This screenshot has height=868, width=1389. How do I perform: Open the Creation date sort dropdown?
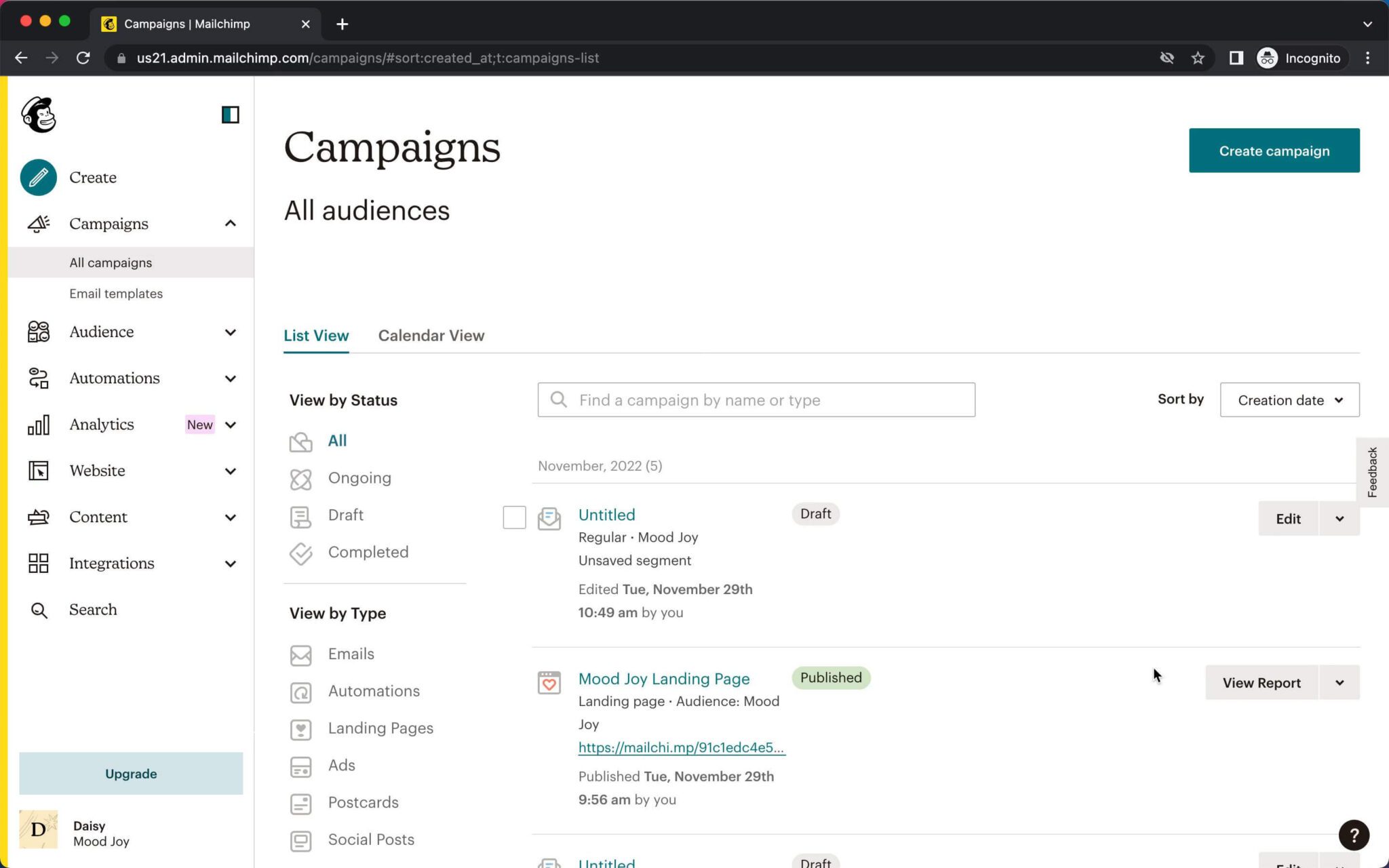(x=1288, y=400)
